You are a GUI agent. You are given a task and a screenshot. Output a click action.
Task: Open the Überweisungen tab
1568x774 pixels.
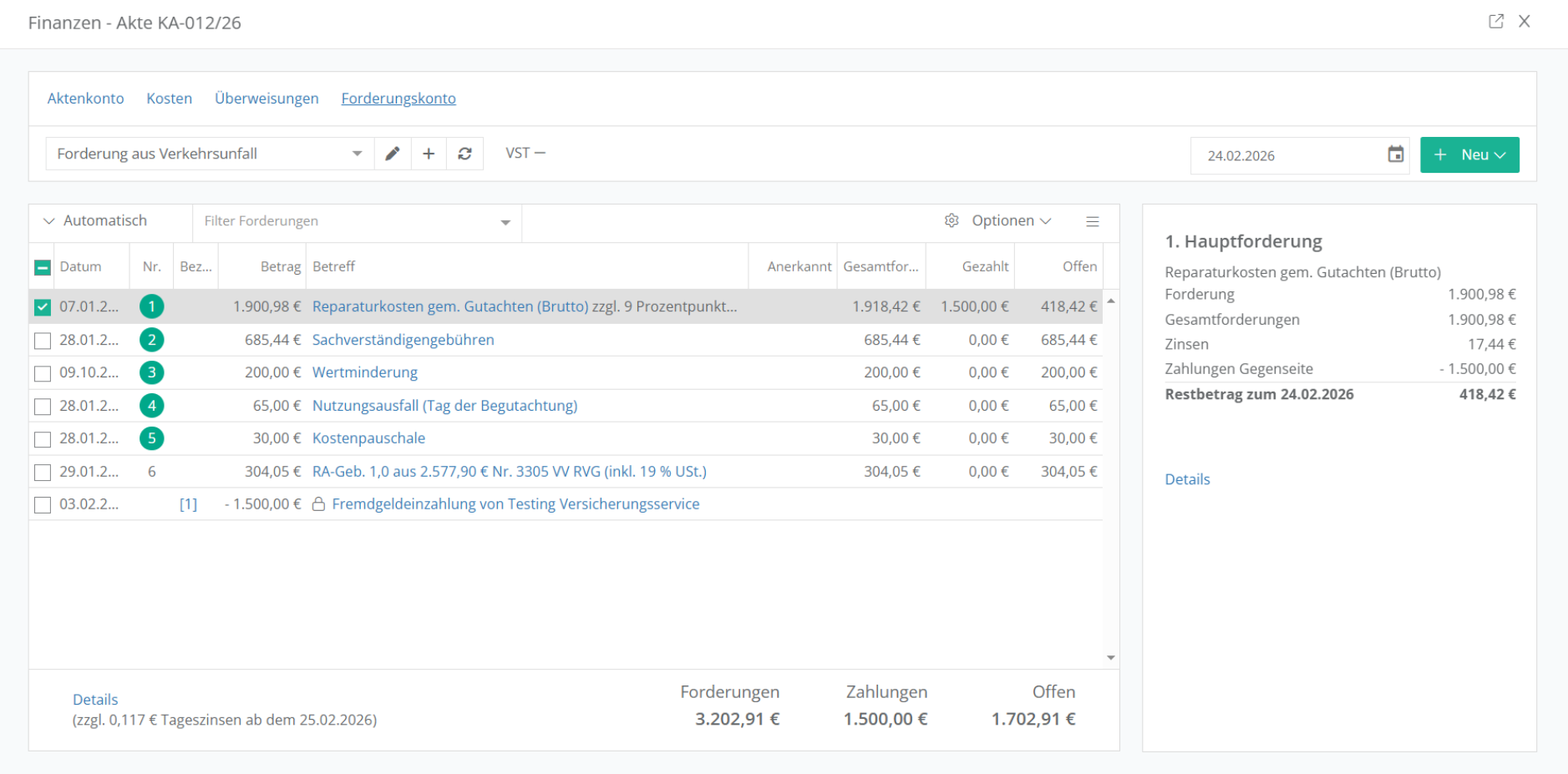point(266,99)
